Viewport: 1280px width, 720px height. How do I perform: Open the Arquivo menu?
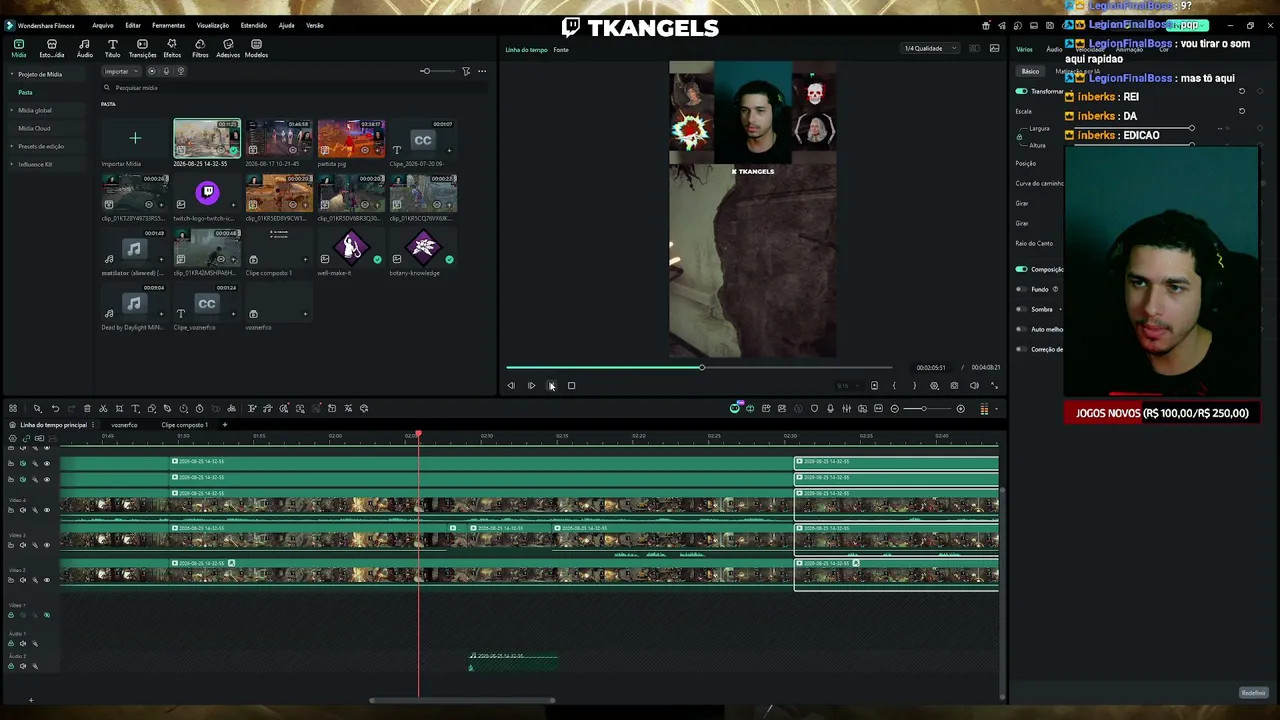[102, 25]
